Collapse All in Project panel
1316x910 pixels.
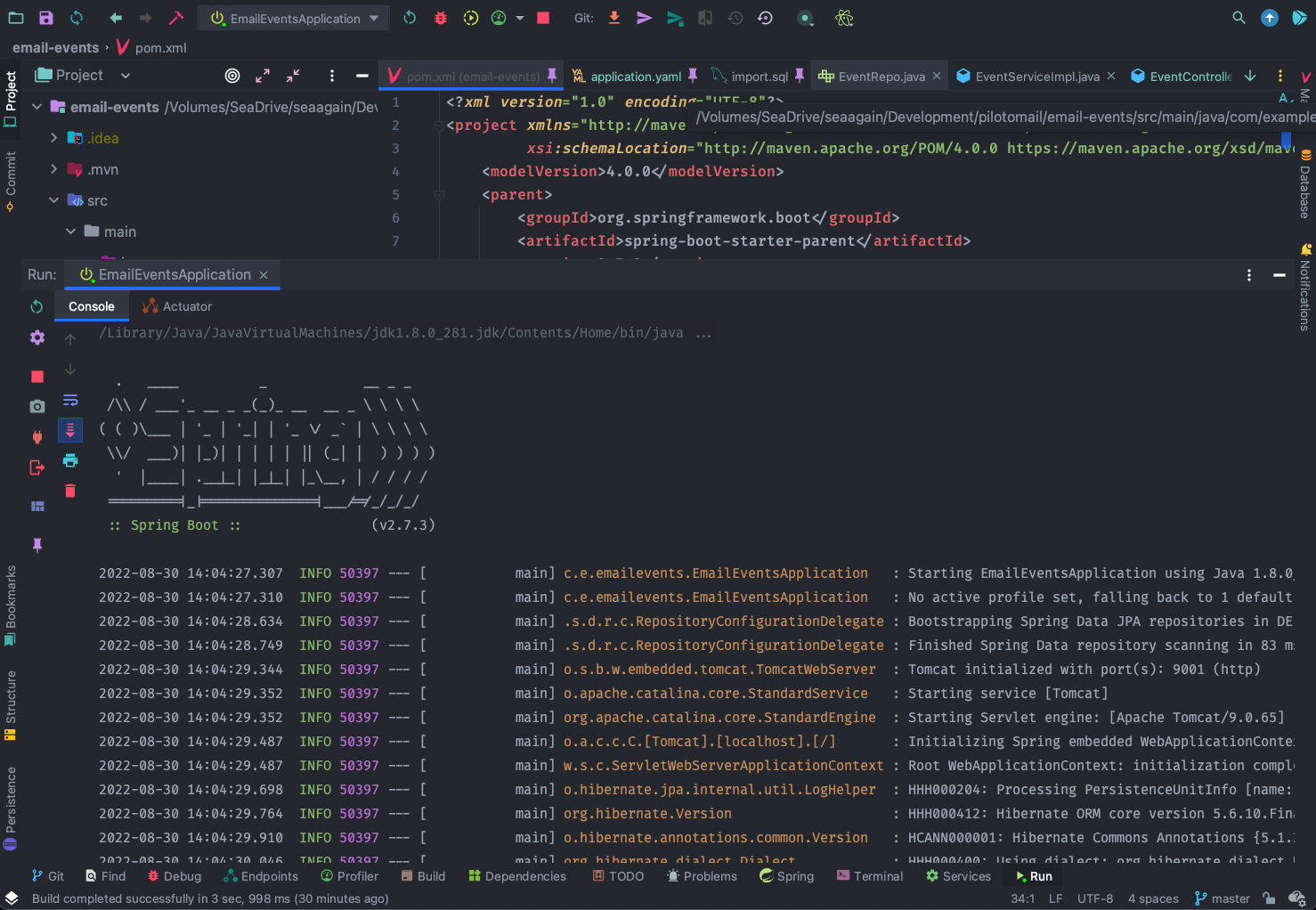pos(293,76)
